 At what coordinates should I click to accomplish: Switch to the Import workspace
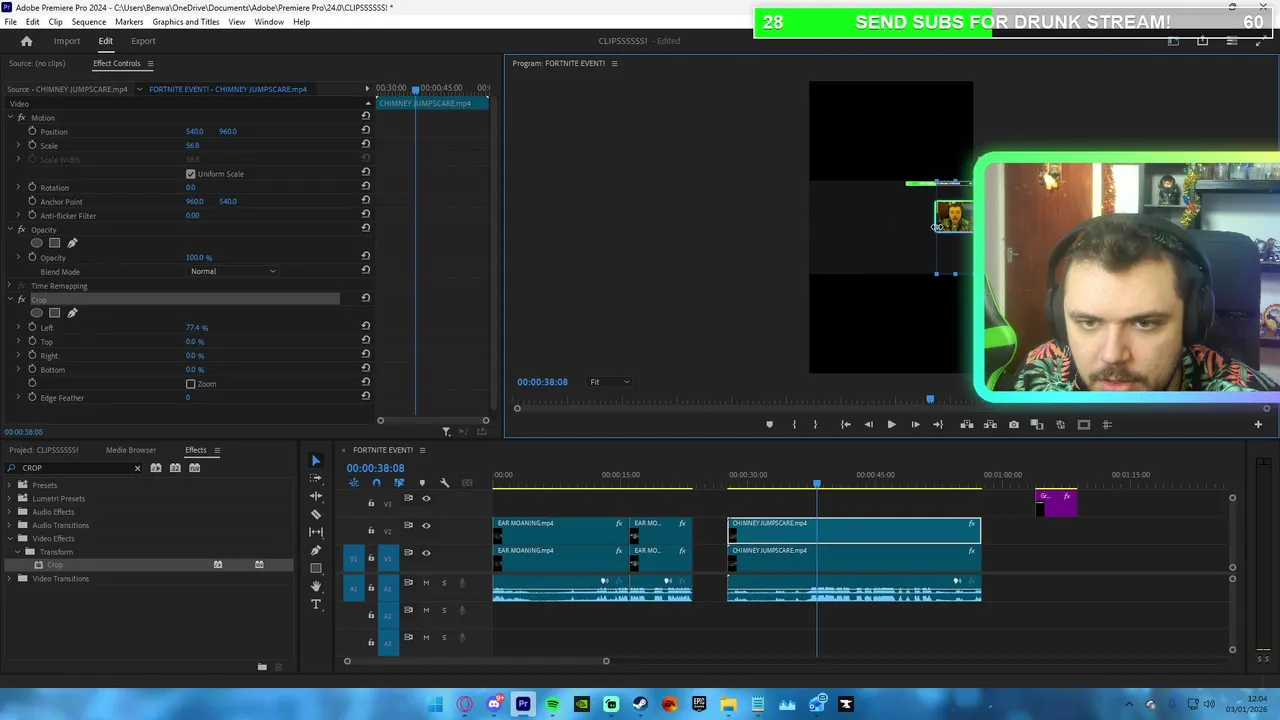coord(67,41)
